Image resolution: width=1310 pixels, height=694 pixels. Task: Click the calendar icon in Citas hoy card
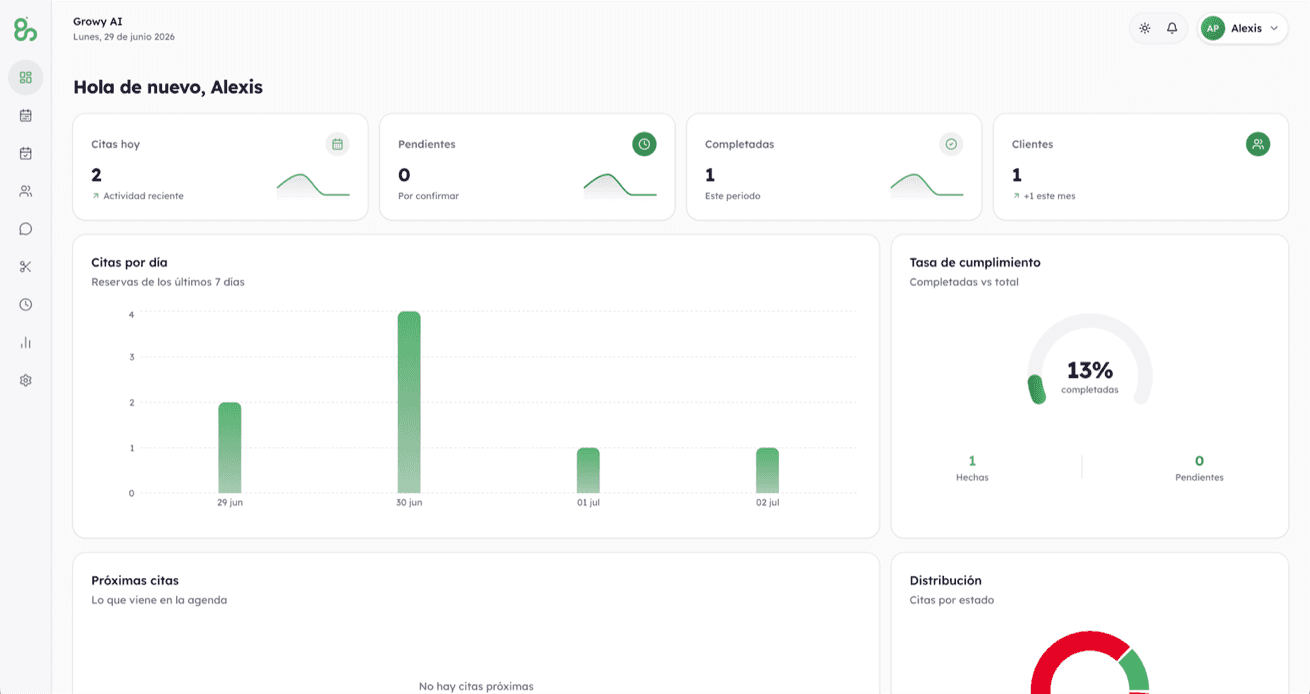point(338,144)
